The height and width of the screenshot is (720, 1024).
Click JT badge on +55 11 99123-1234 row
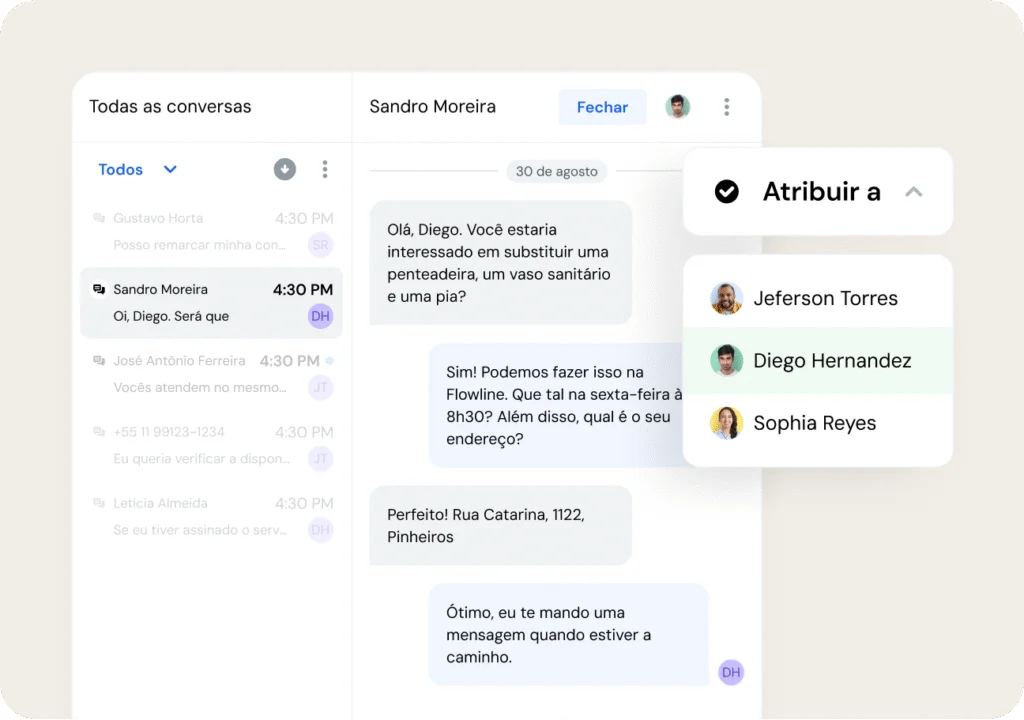(x=321, y=459)
